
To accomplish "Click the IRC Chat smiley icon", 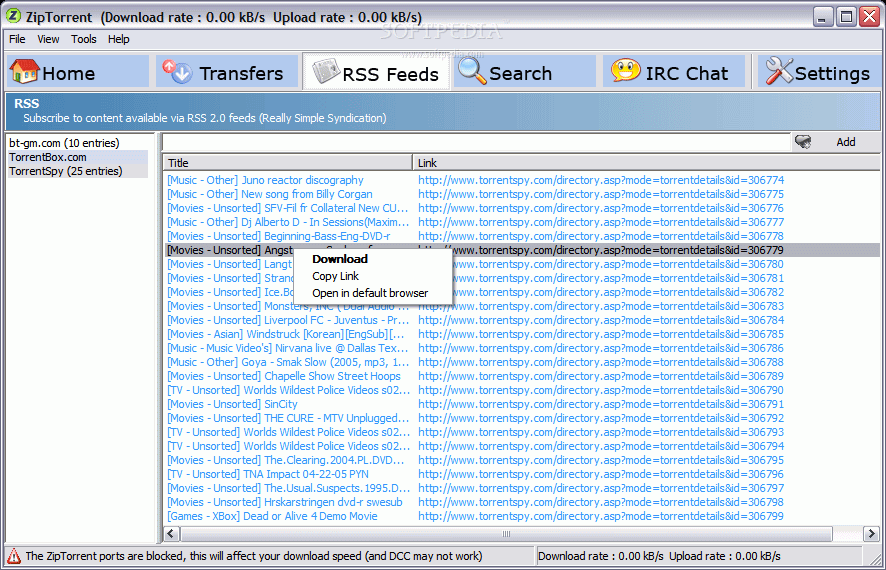I will 625,71.
